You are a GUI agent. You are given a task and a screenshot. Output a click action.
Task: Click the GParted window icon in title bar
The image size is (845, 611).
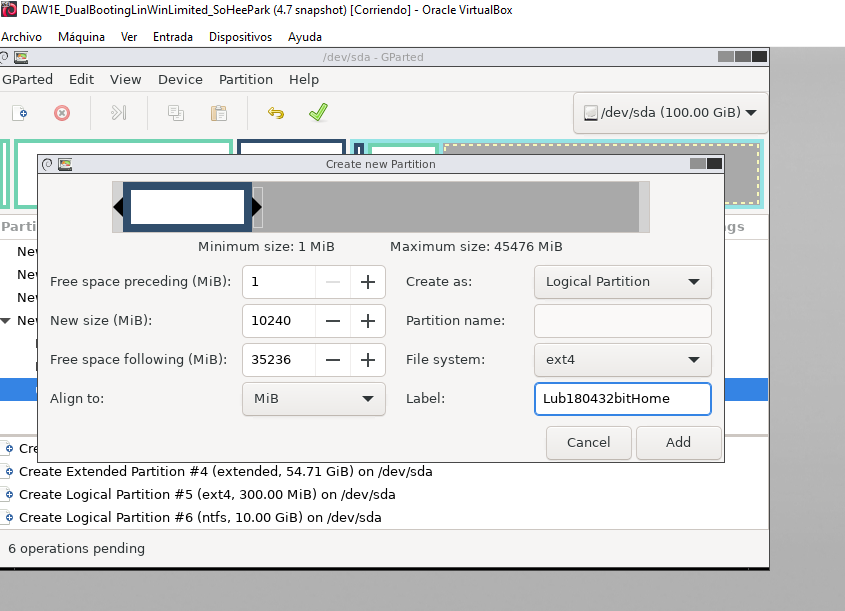pyautogui.click(x=21, y=57)
